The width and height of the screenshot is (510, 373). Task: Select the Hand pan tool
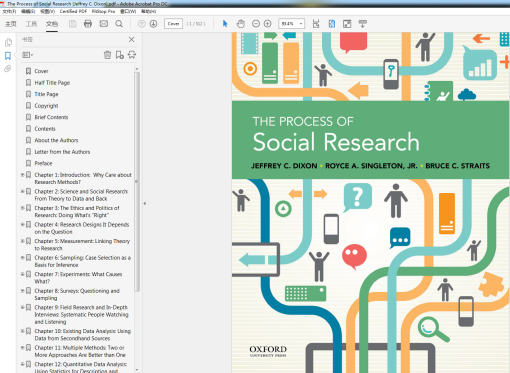[241, 24]
